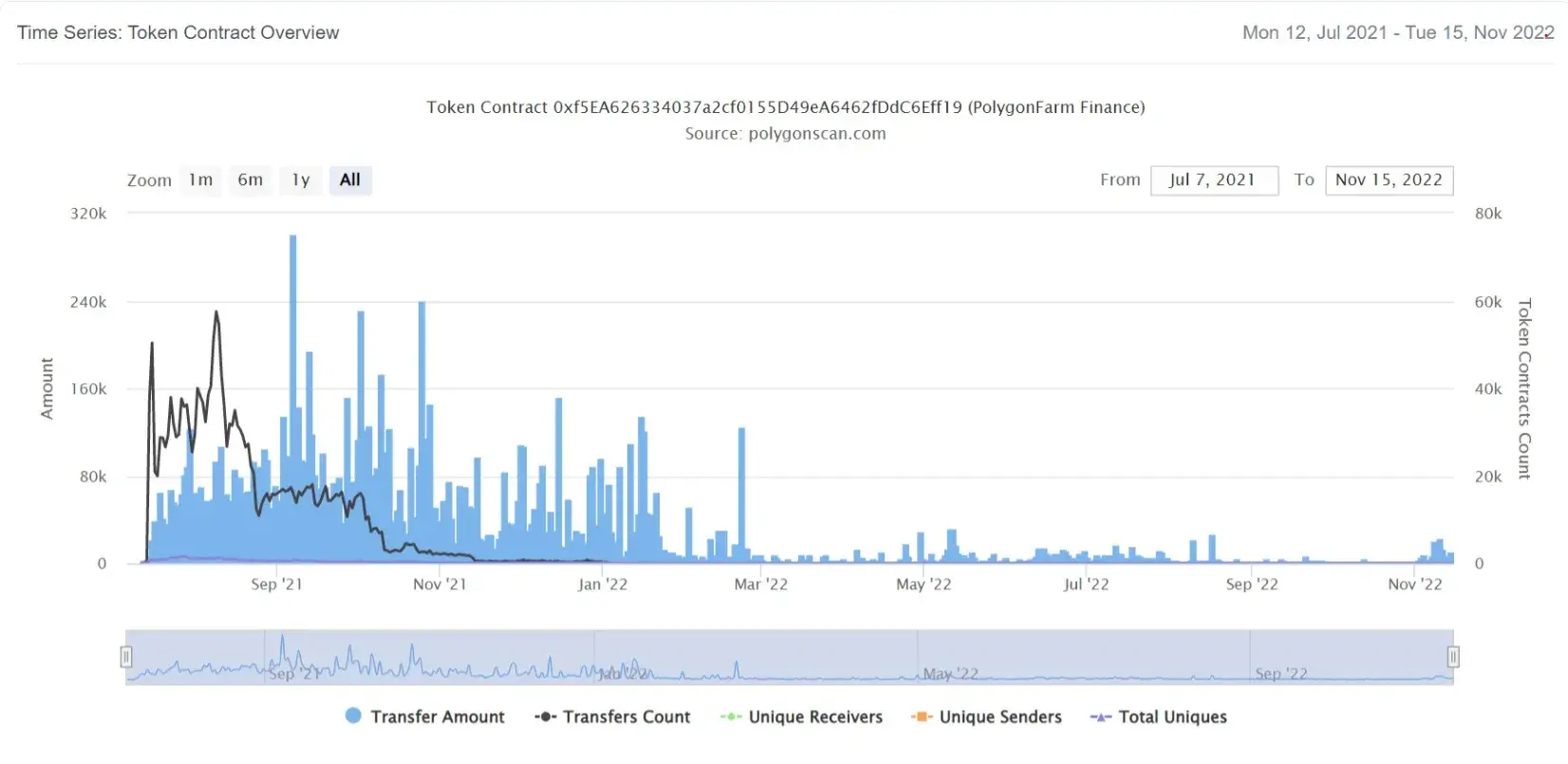Image resolution: width=1568 pixels, height=764 pixels.
Task: Click the Sep '22 x-axis label
Action: click(1252, 584)
